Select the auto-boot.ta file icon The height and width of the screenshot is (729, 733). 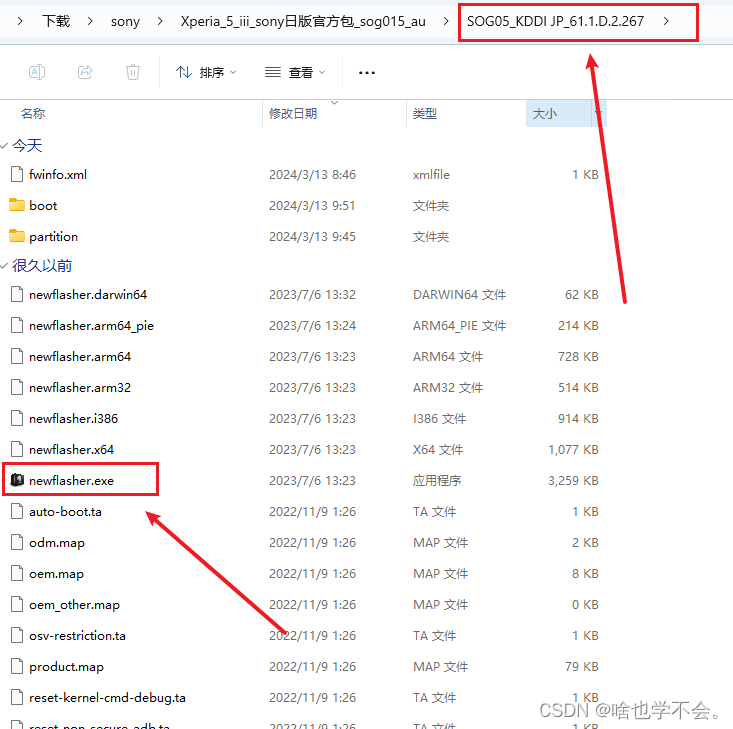tap(17, 512)
